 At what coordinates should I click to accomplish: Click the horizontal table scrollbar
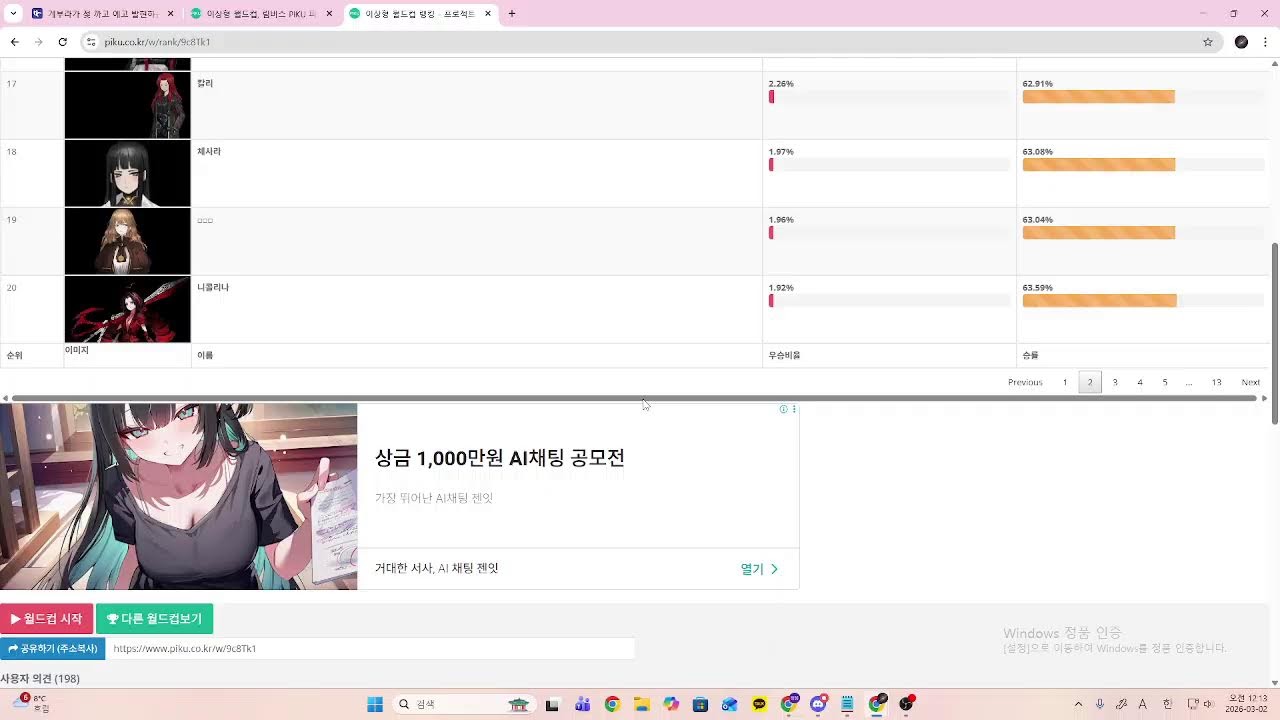coord(632,398)
